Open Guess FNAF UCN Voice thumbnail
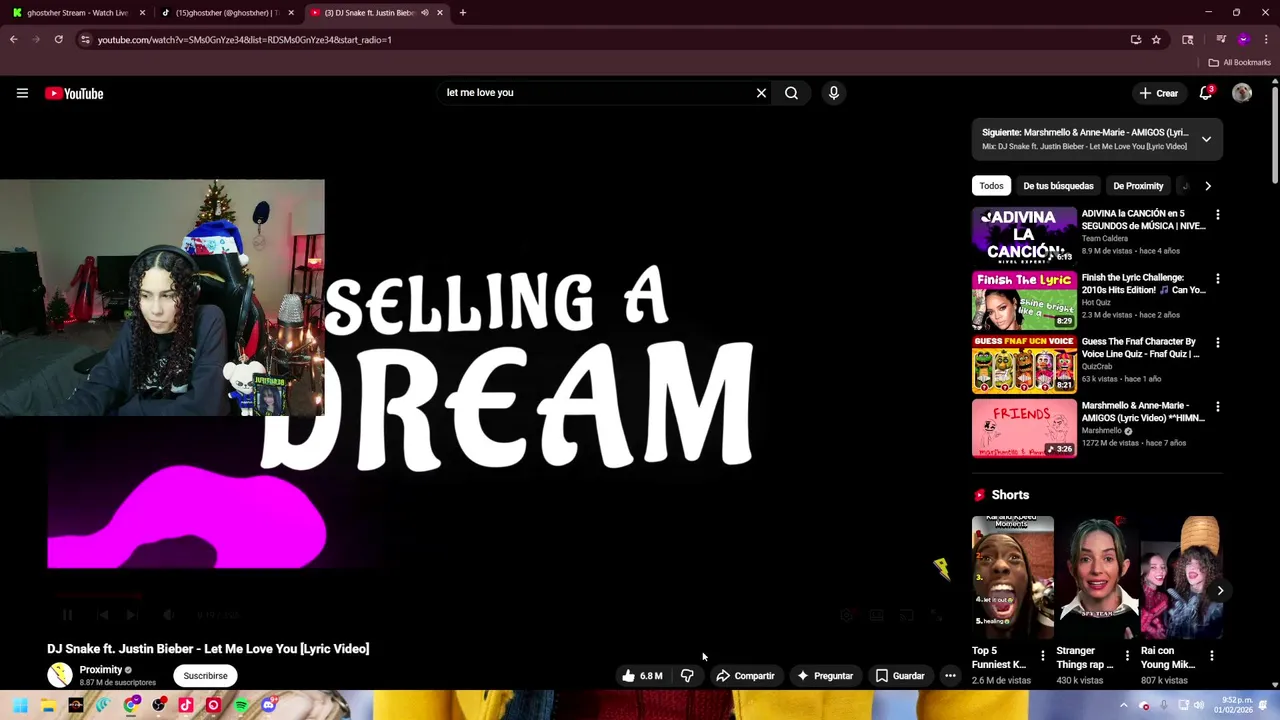The image size is (1280, 720). point(1024,364)
